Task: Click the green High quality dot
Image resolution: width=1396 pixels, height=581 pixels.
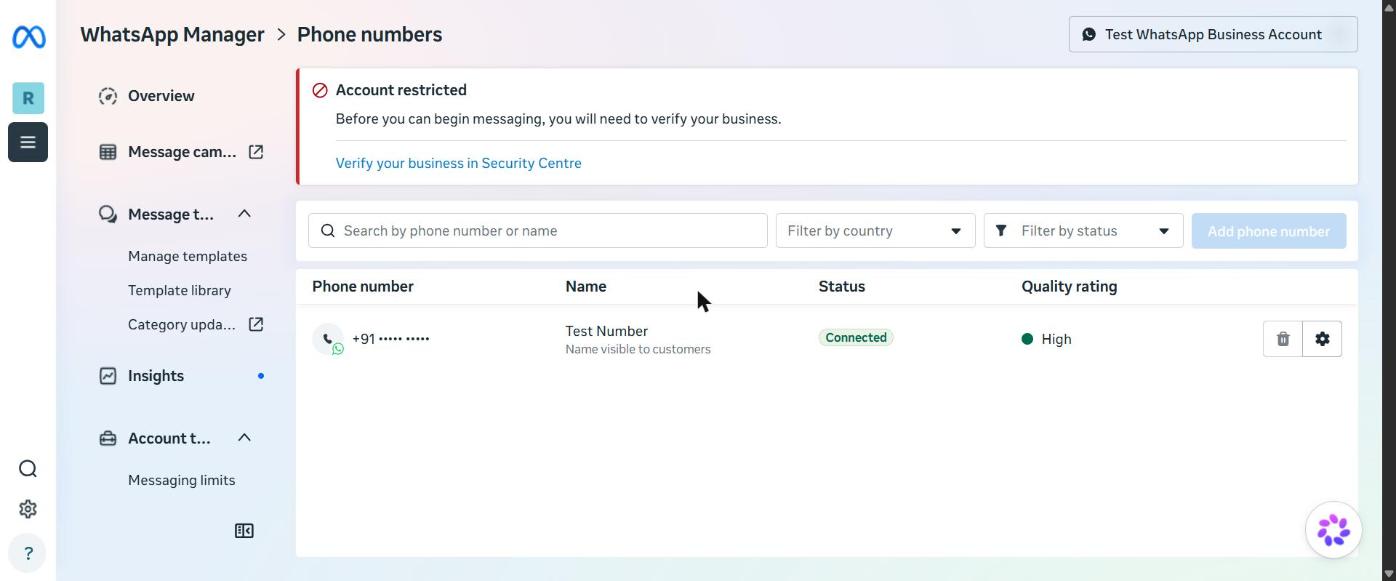Action: click(1027, 339)
